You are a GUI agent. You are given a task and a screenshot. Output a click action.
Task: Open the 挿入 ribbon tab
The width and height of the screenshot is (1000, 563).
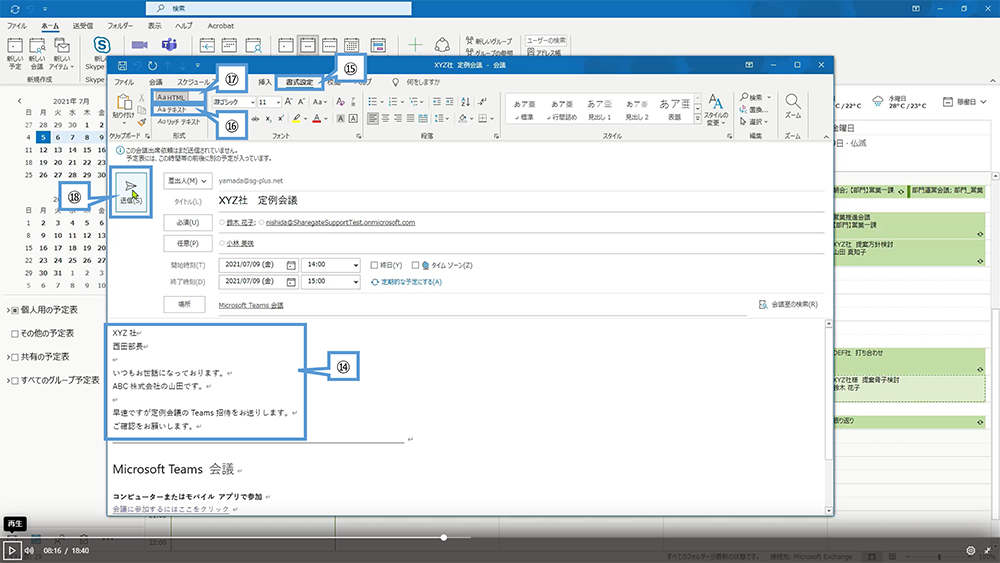tap(265, 82)
